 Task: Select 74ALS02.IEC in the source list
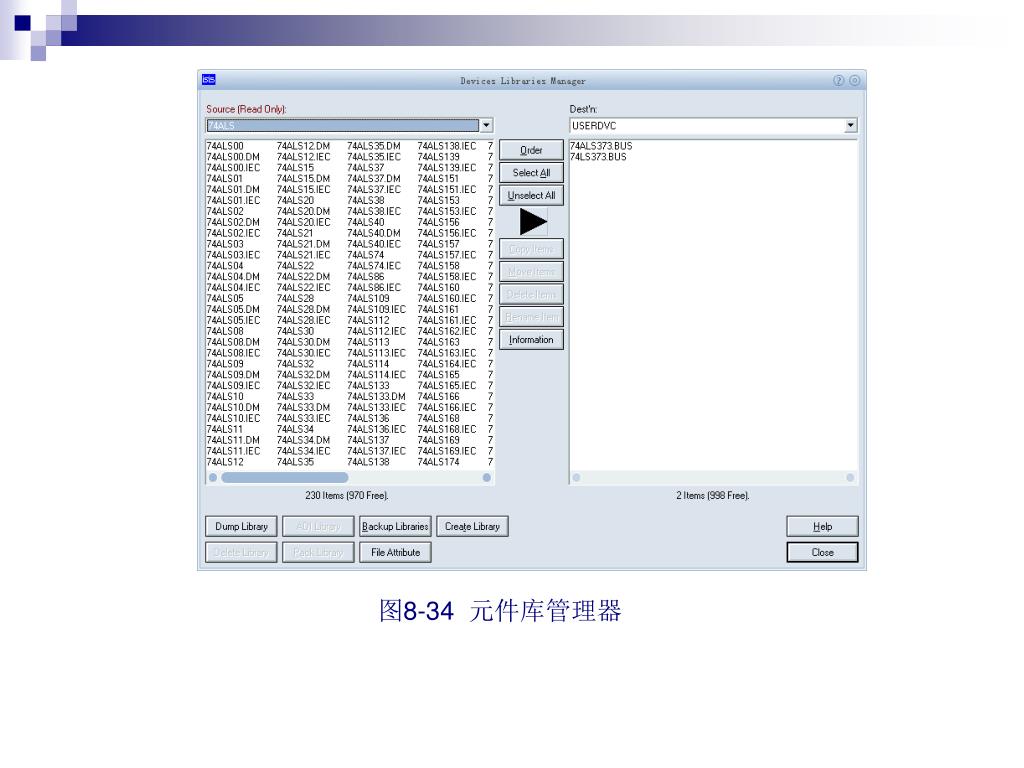[x=233, y=233]
